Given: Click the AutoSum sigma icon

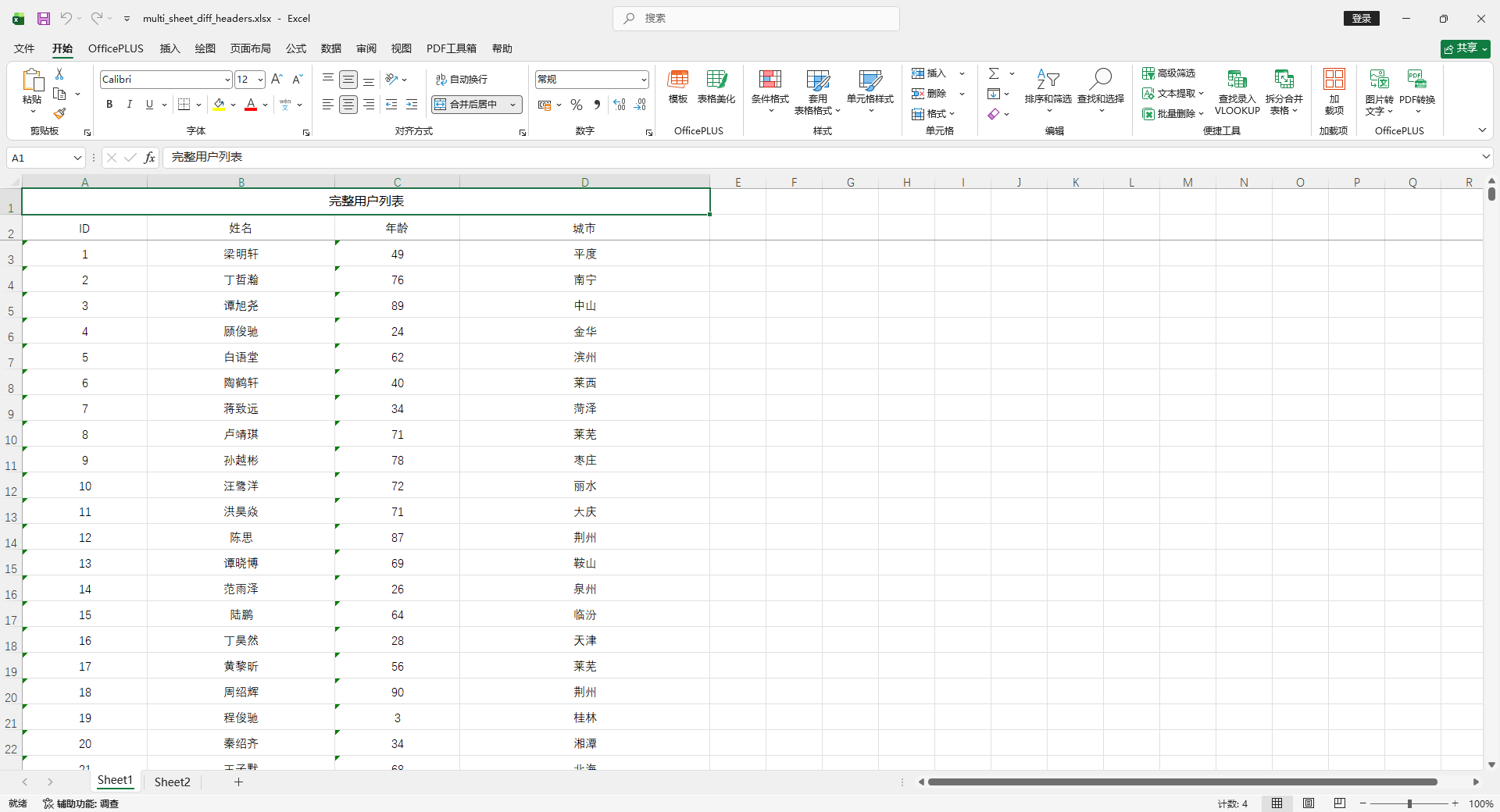Looking at the screenshot, I should click(994, 73).
